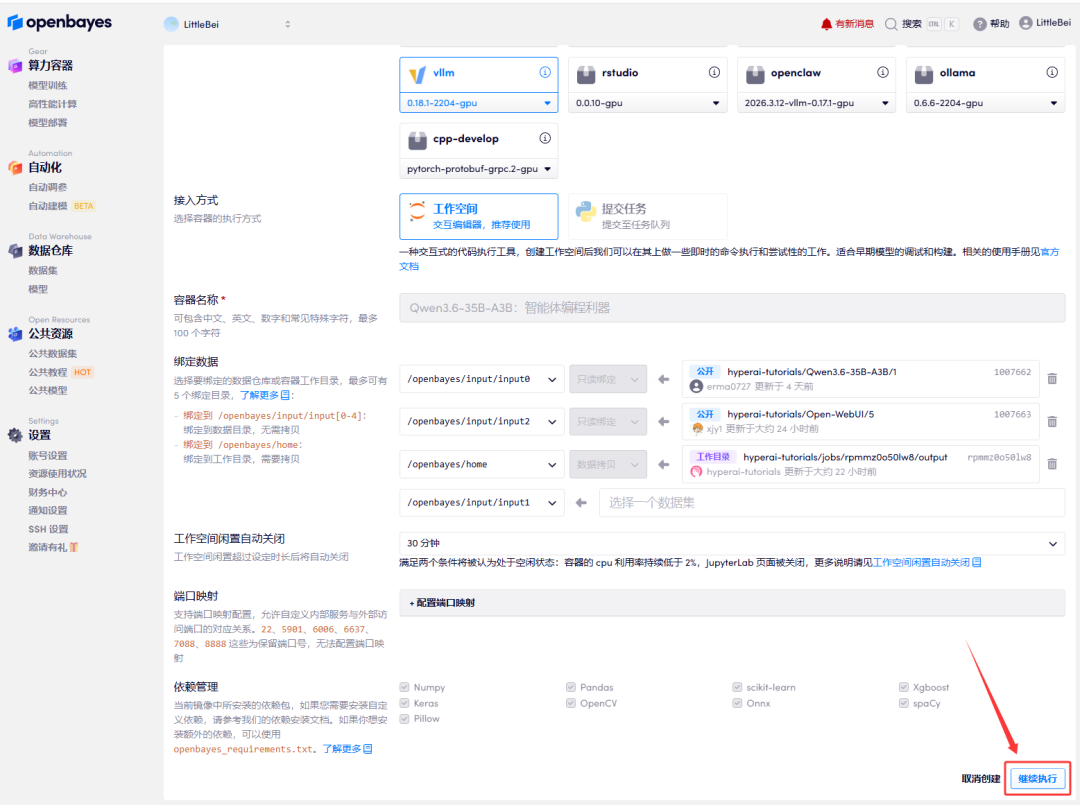This screenshot has width=1080, height=805.
Task: Click the 数据仓库 sidebar icon
Action: tap(15, 251)
